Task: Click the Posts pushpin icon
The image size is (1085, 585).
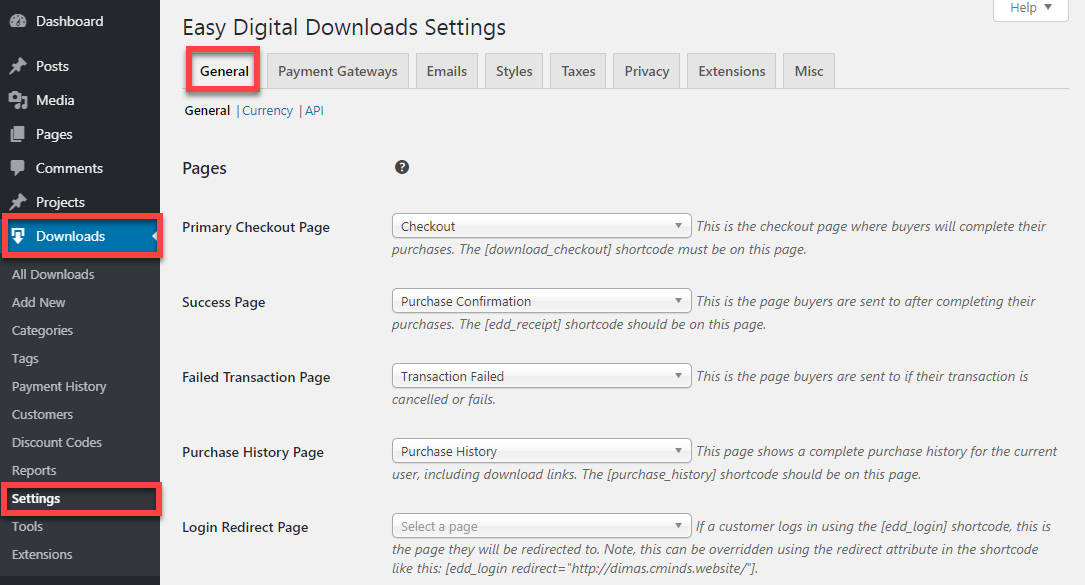Action: click(x=18, y=66)
